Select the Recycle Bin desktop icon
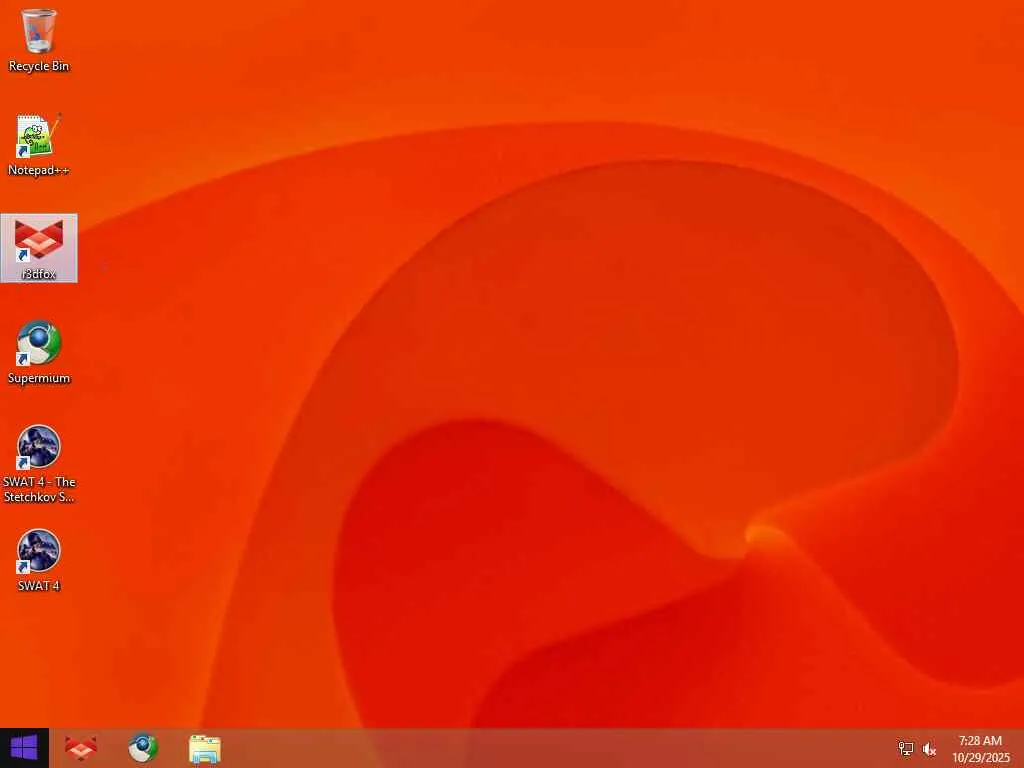This screenshot has height=768, width=1024. pos(39,39)
